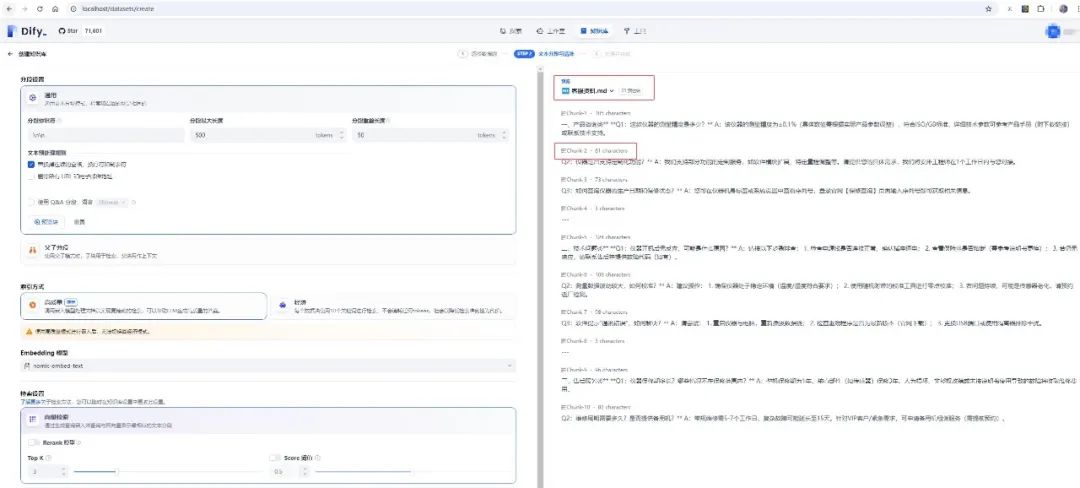Open the Embedding model nomic-embed-text dropdown
The width and height of the screenshot is (1080, 488).
pyautogui.click(x=268, y=365)
